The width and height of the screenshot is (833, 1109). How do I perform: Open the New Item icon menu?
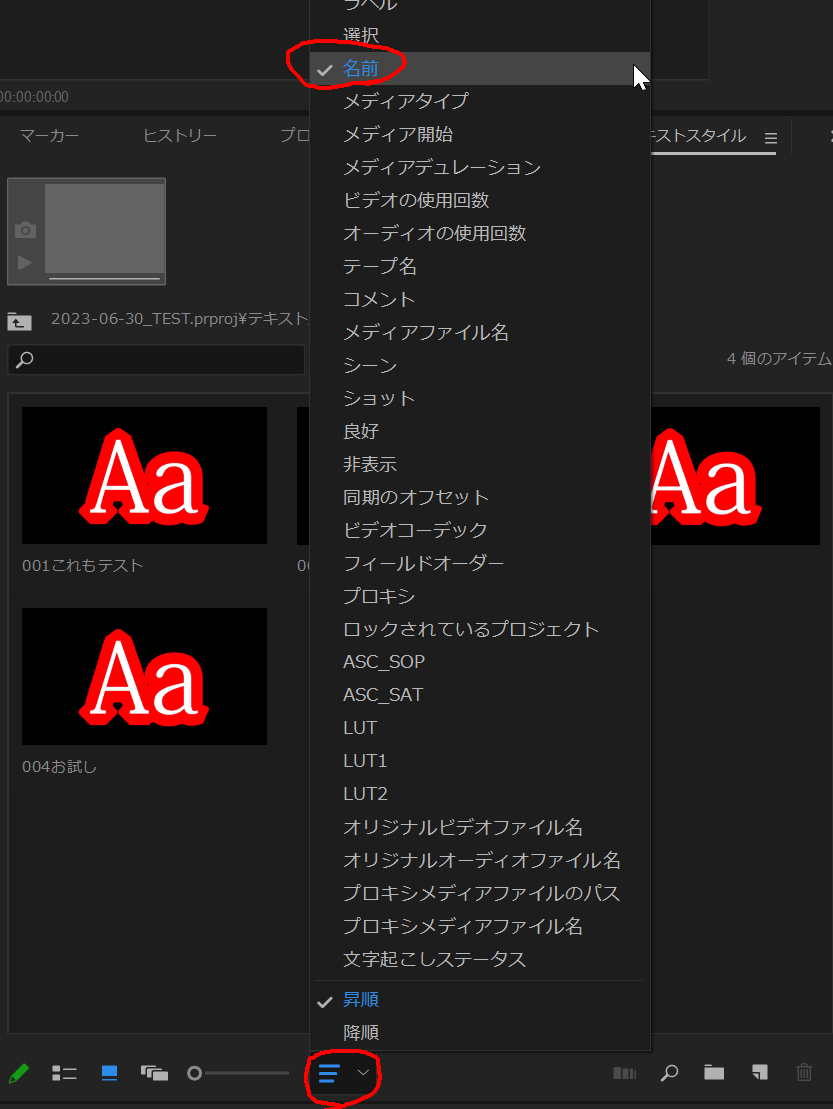[758, 1073]
